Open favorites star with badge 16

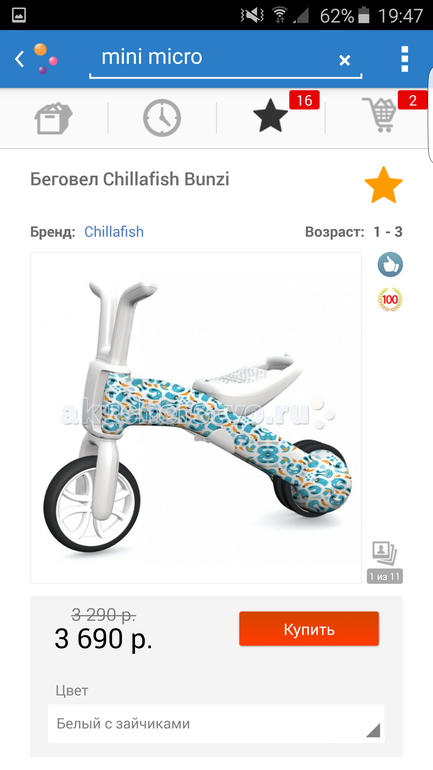tap(271, 115)
